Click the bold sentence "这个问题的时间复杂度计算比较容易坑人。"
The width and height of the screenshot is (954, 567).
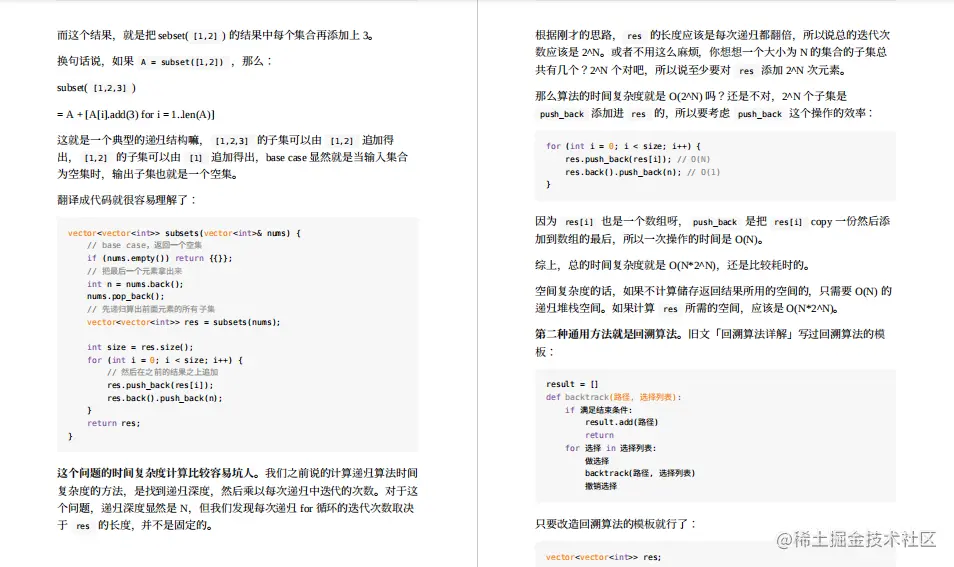[159, 473]
